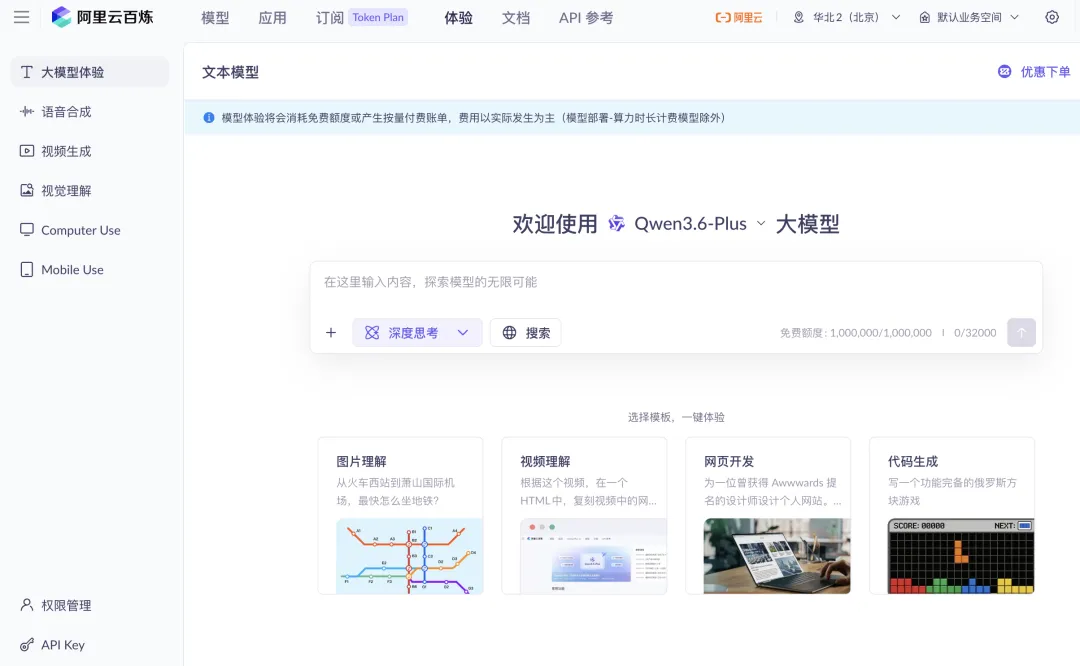The image size is (1080, 666).
Task: Click the Tetris game thumbnail
Action: pyautogui.click(x=961, y=556)
